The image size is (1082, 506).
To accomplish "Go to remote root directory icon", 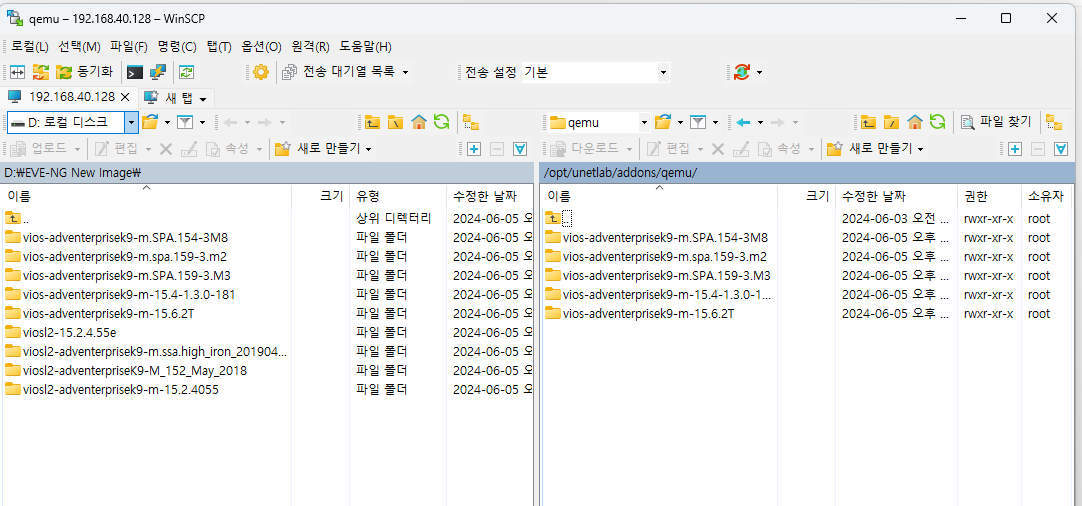I will [x=892, y=123].
